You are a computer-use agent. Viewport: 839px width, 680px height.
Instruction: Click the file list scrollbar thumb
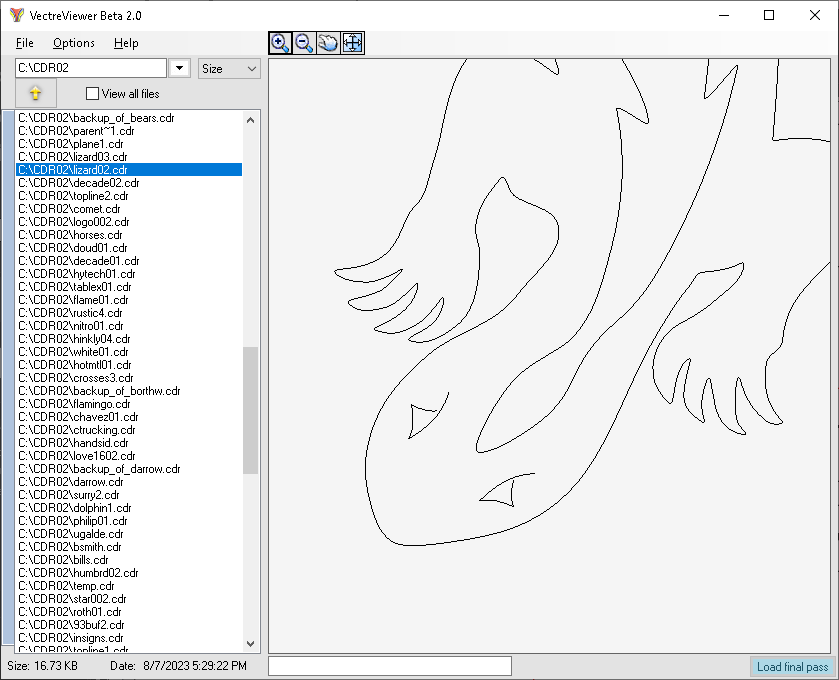pos(250,410)
